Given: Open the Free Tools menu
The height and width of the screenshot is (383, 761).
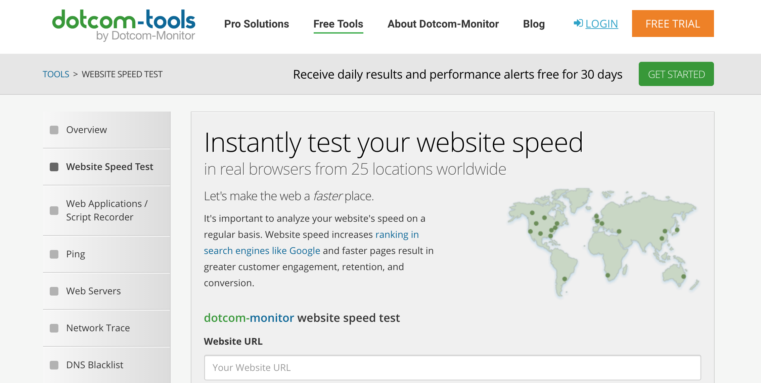Looking at the screenshot, I should point(338,24).
